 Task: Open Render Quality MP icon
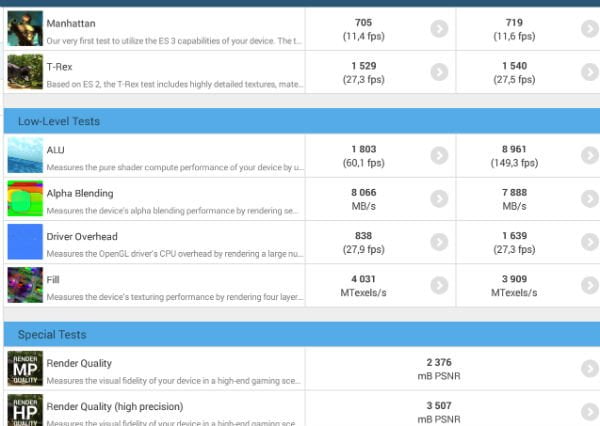pos(25,369)
